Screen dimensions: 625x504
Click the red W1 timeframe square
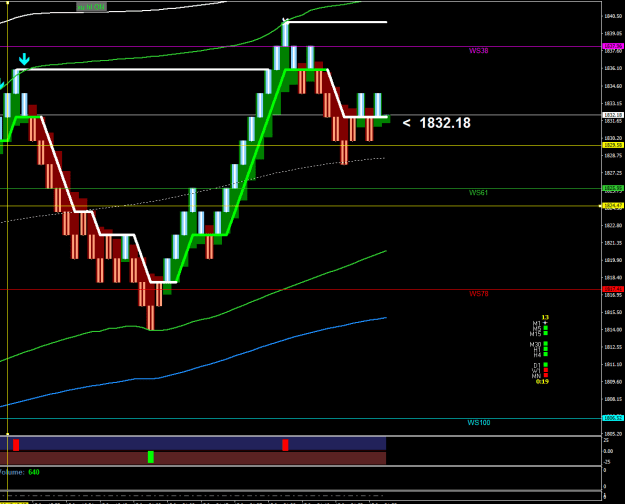coord(546,370)
